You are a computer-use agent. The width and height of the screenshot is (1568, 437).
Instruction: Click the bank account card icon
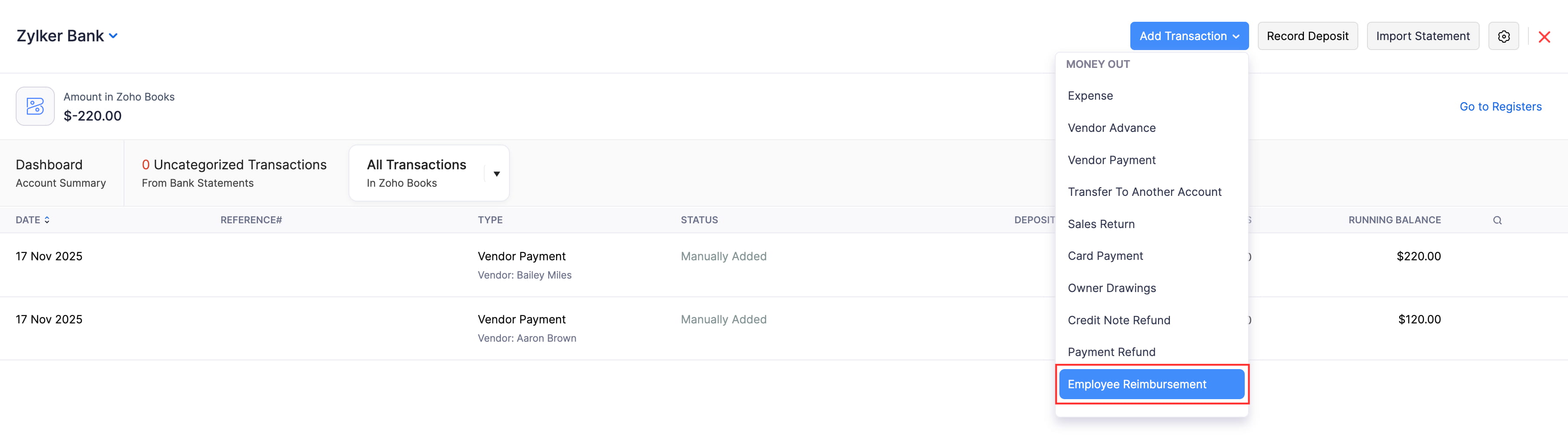tap(35, 106)
